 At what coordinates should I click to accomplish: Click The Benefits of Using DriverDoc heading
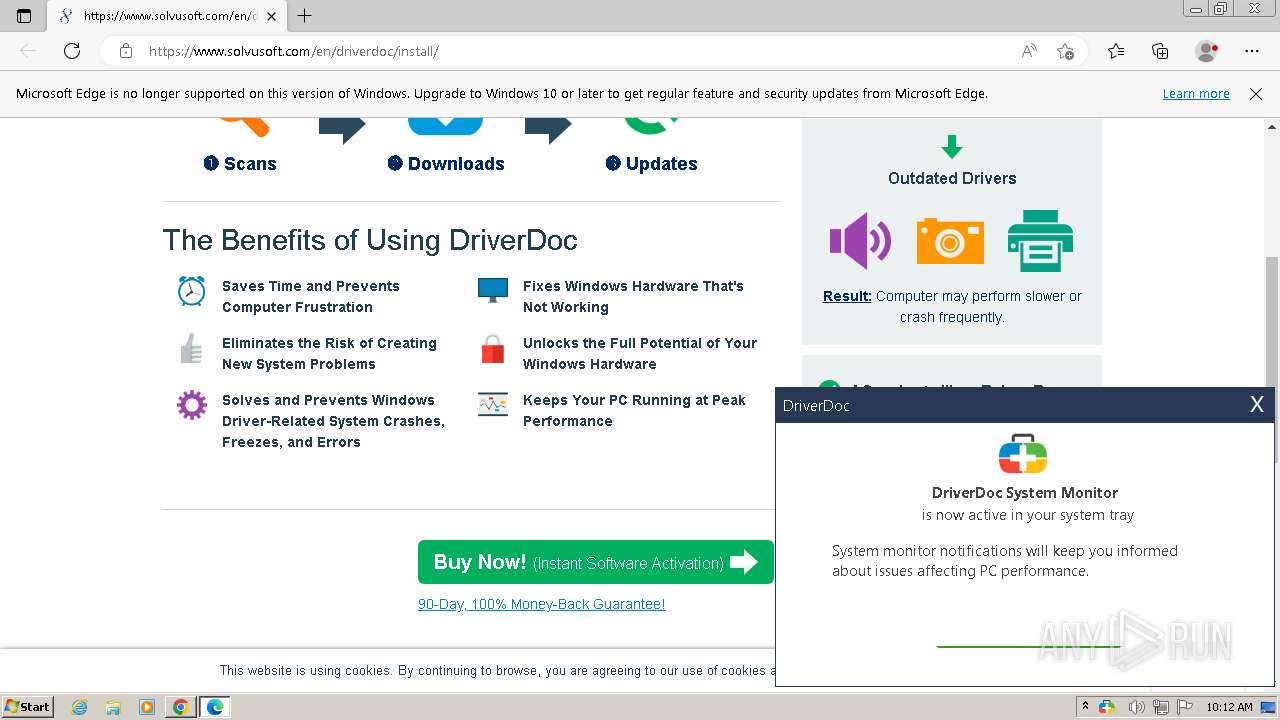coord(370,240)
